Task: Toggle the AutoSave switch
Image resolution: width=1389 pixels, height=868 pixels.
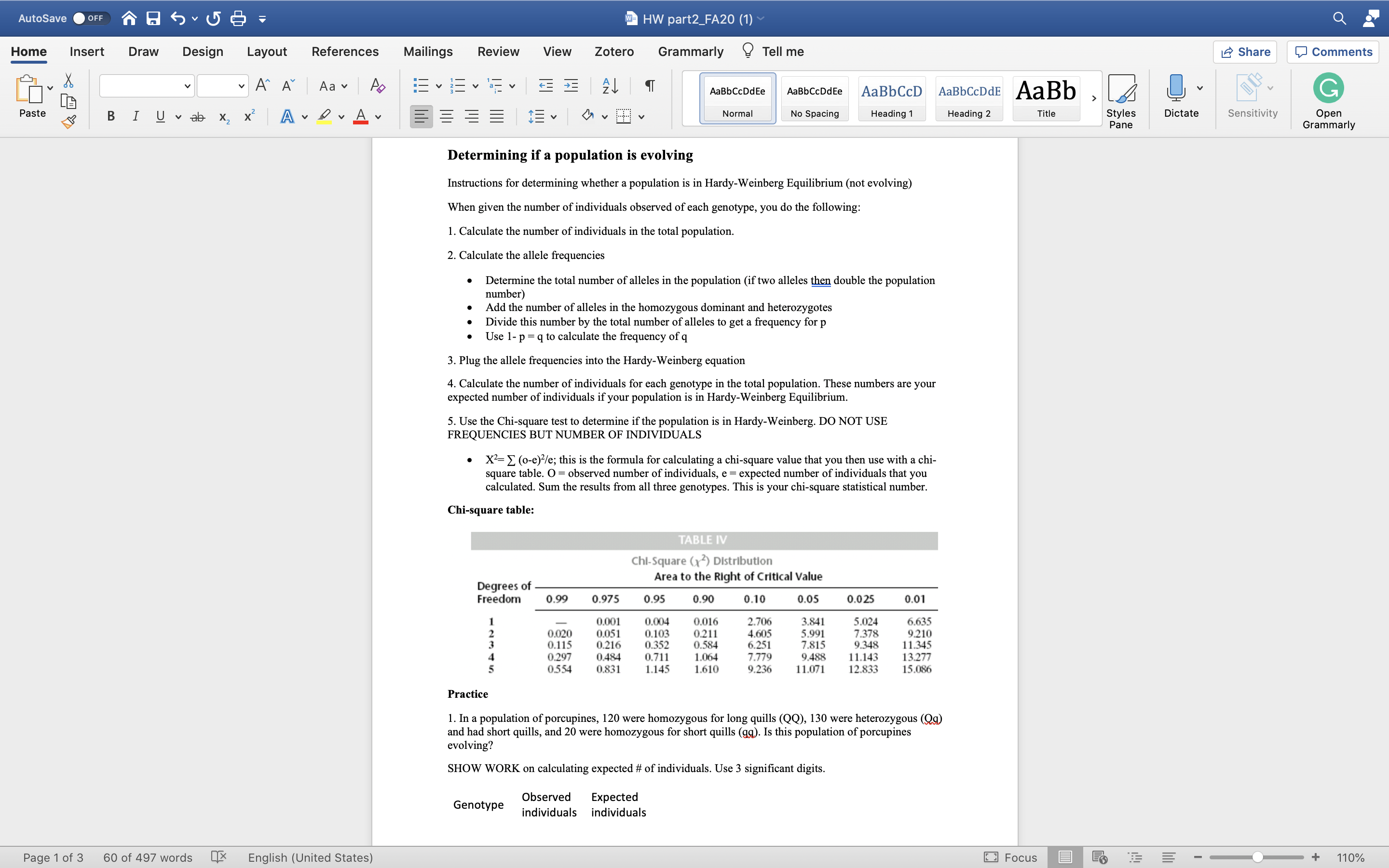Action: (x=89, y=18)
